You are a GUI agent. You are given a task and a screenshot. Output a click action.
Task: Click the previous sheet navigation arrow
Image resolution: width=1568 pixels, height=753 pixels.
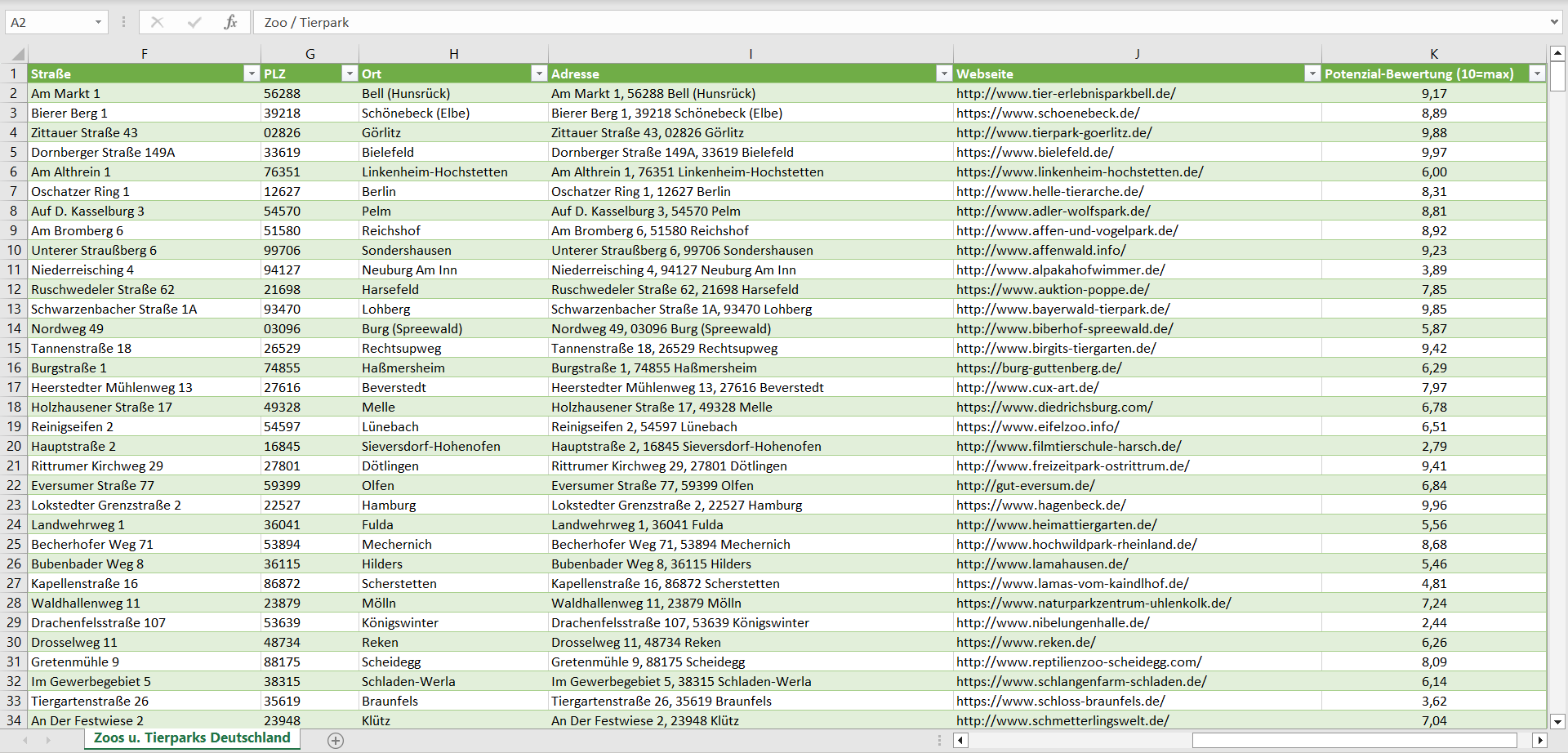(x=25, y=740)
